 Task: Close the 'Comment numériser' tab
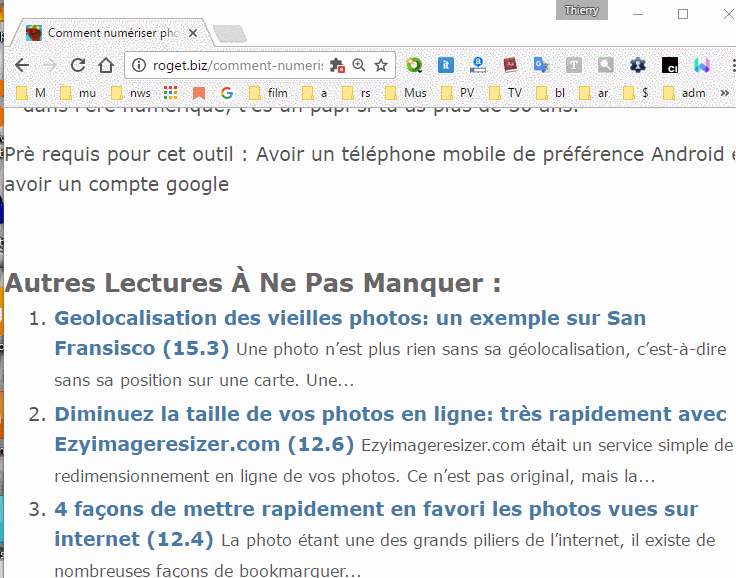pyautogui.click(x=193, y=33)
